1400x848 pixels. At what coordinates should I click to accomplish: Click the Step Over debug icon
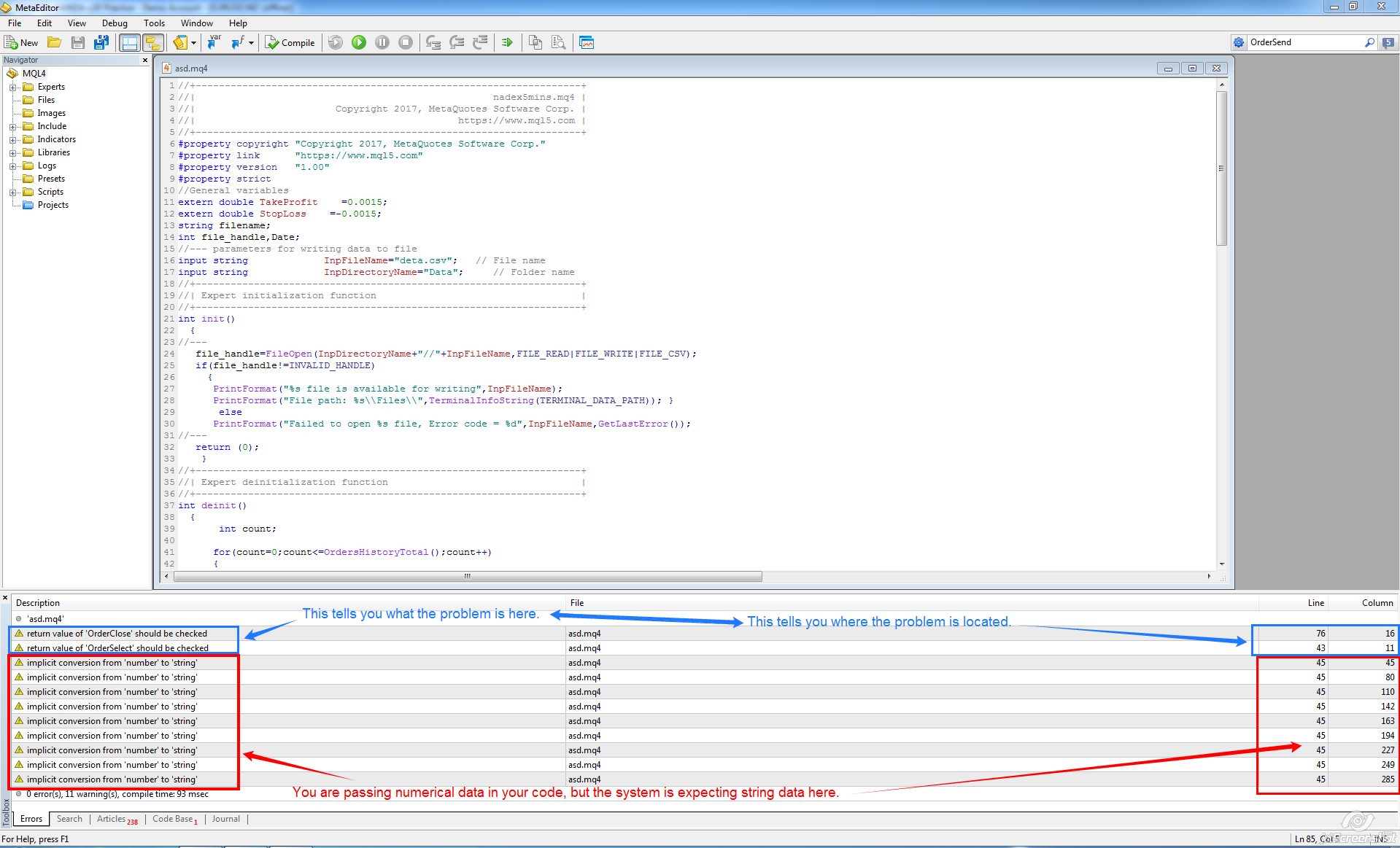(457, 42)
